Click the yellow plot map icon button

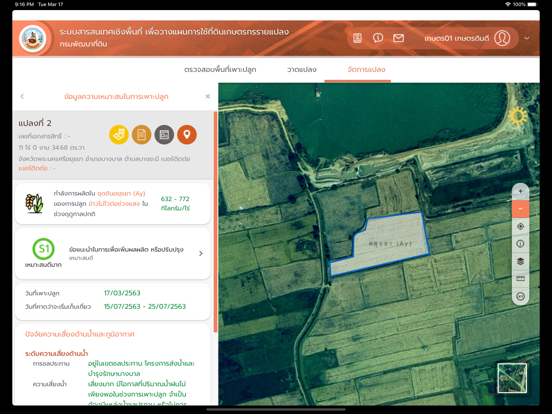click(119, 134)
